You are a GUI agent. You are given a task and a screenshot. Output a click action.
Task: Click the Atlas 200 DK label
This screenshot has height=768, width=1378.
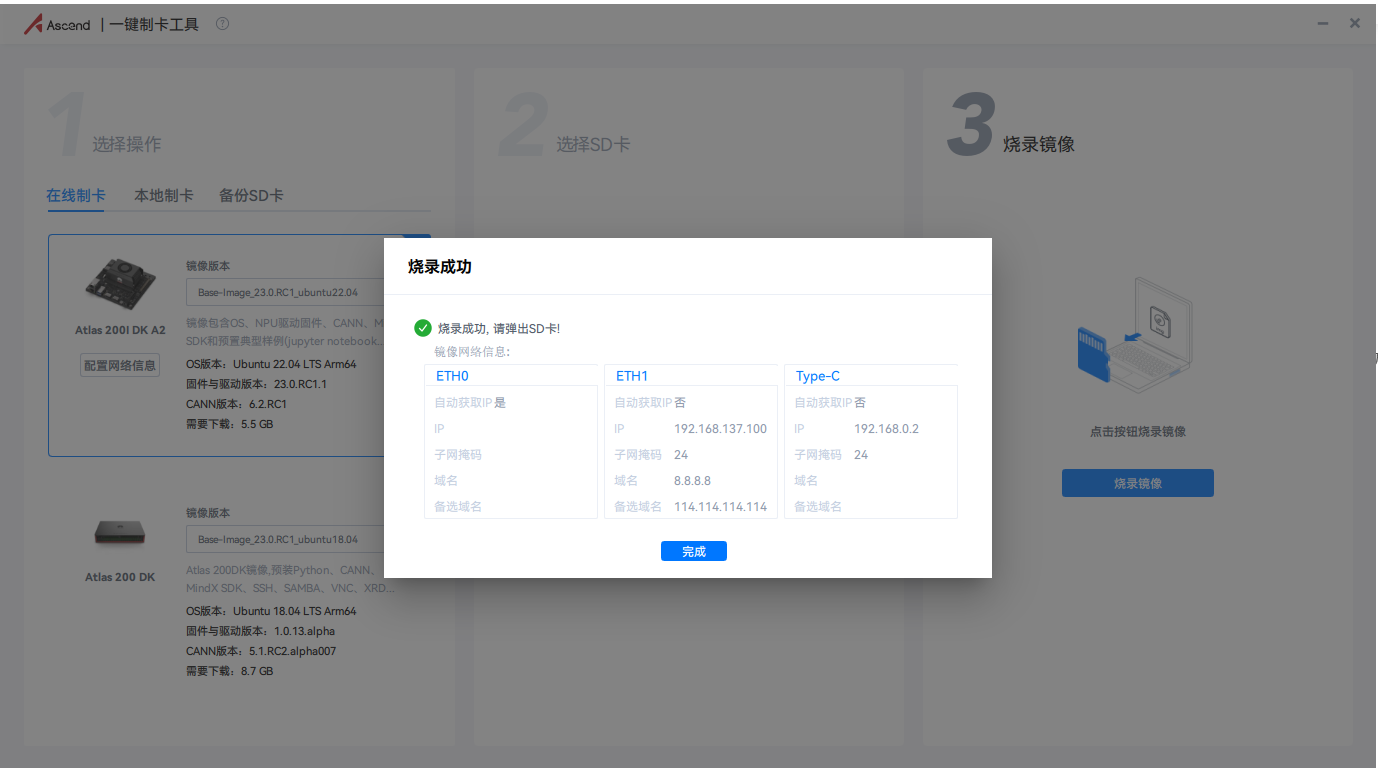pyautogui.click(x=120, y=577)
